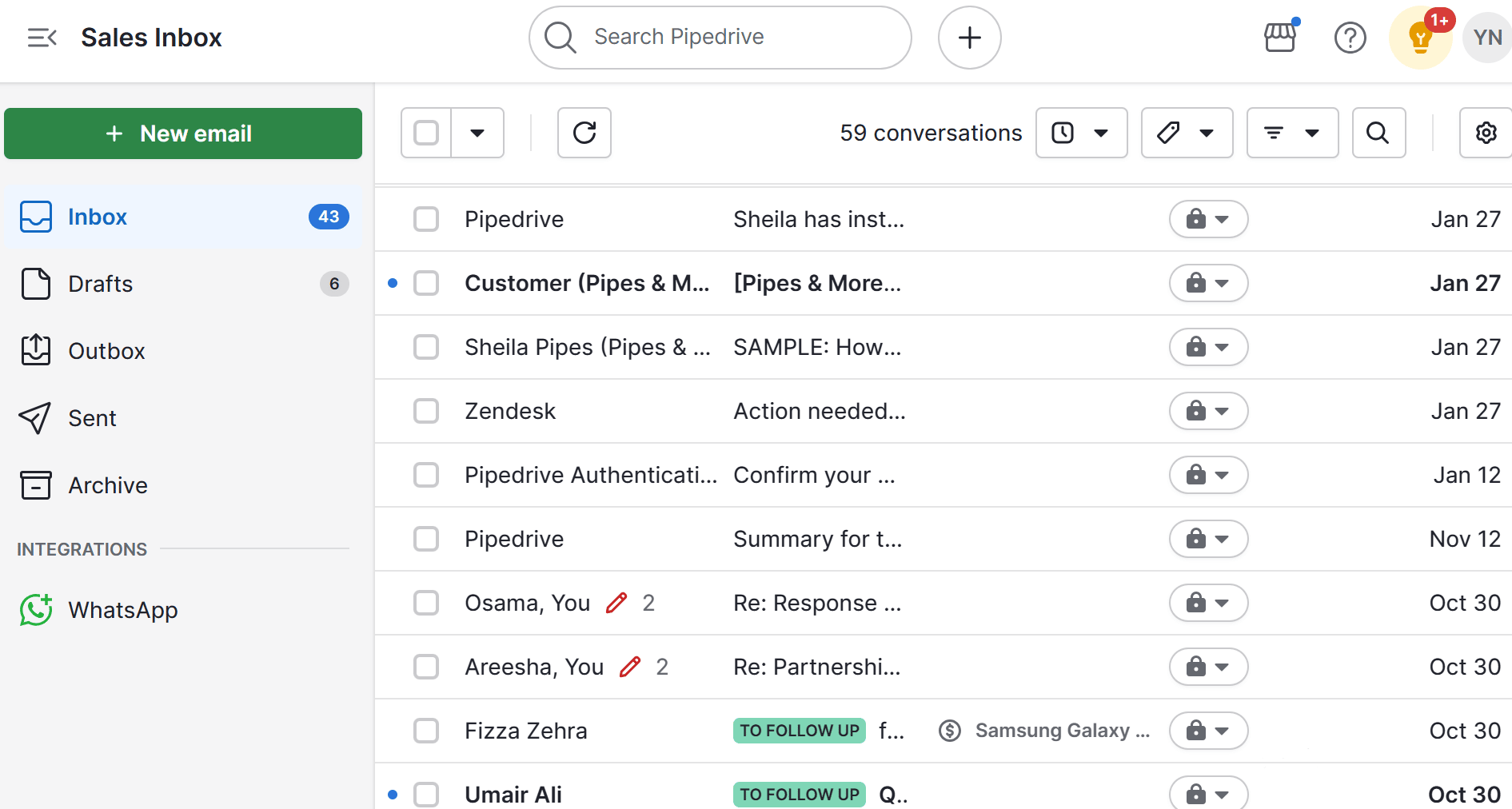Open the WhatsApp integration
The image size is (1512, 809).
coord(183,610)
